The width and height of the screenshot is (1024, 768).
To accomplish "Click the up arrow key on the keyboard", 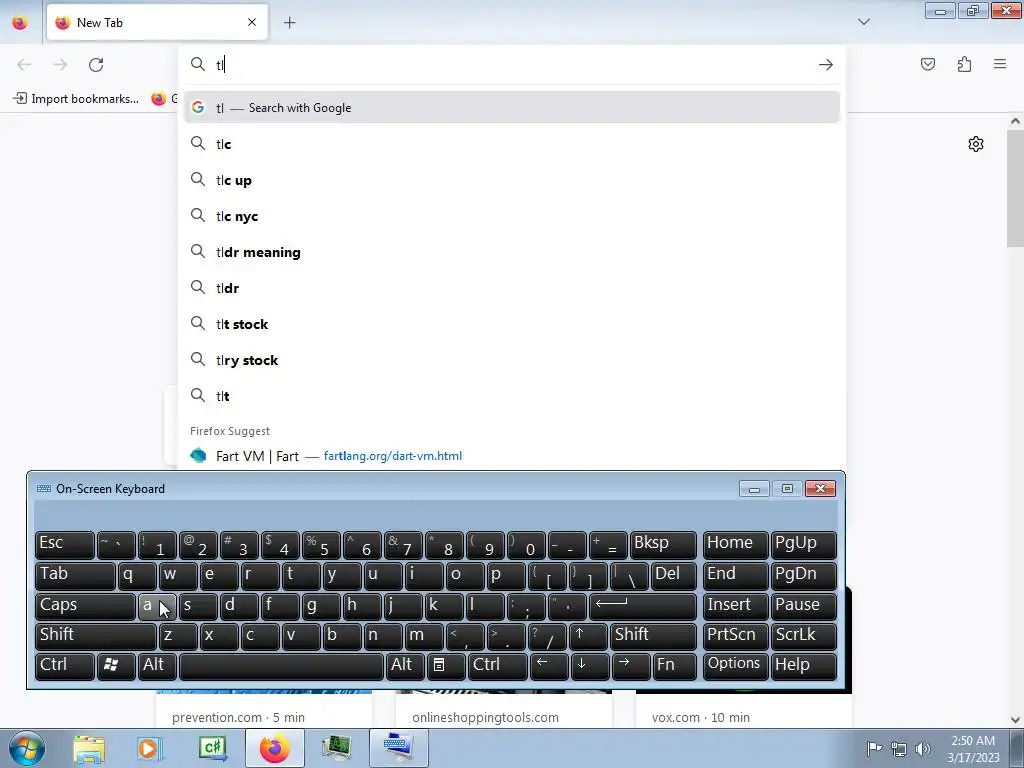I will coord(588,636).
